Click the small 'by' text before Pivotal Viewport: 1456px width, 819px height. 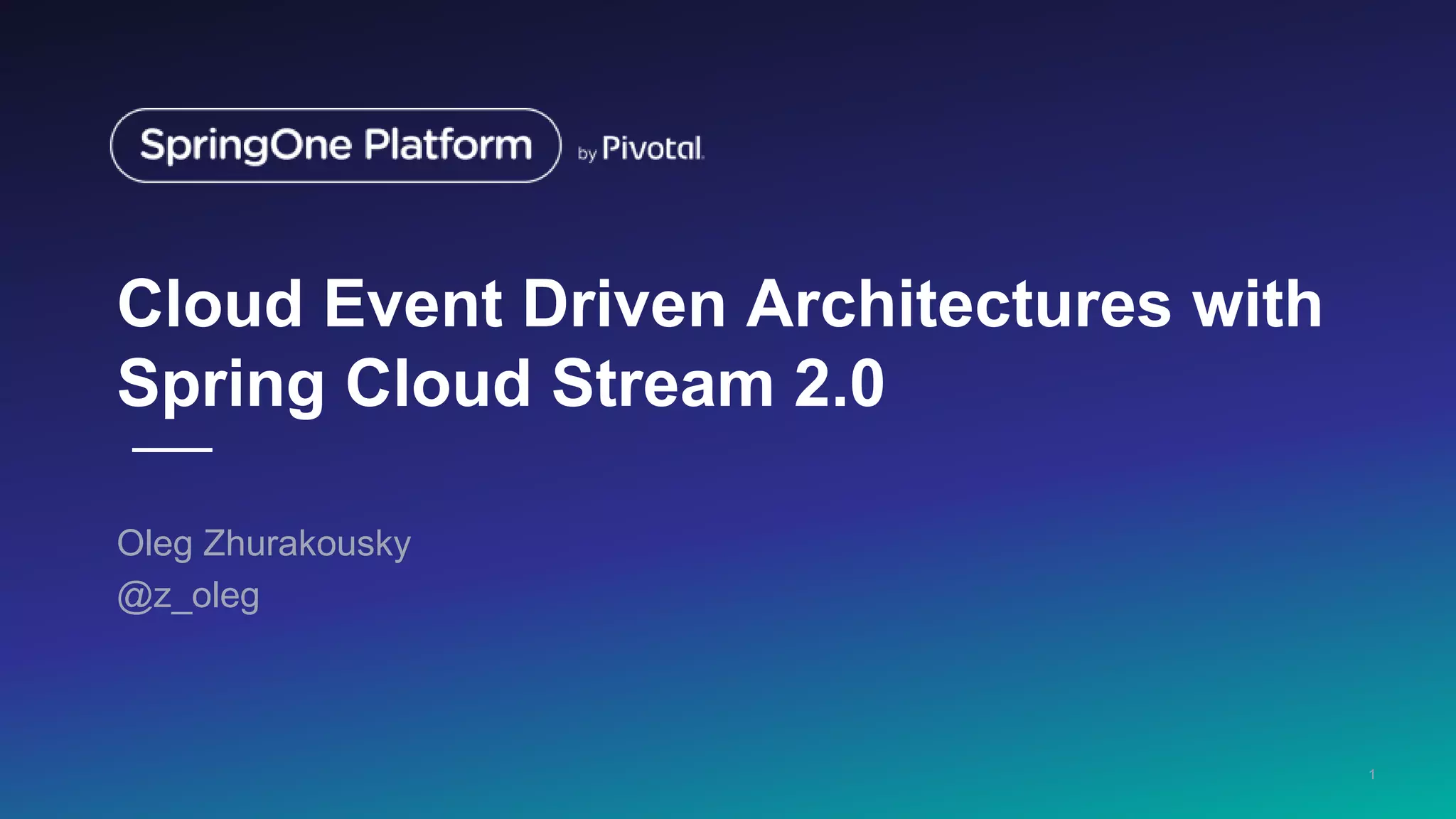(587, 154)
